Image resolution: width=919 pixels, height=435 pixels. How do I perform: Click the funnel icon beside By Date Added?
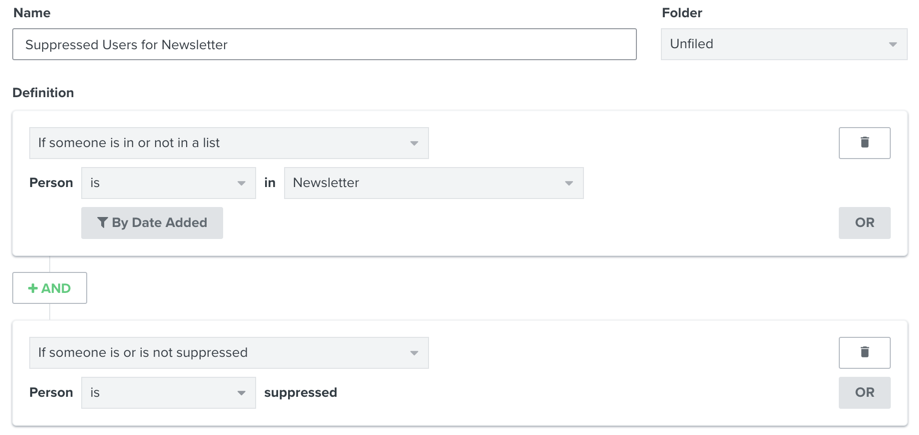(x=102, y=223)
